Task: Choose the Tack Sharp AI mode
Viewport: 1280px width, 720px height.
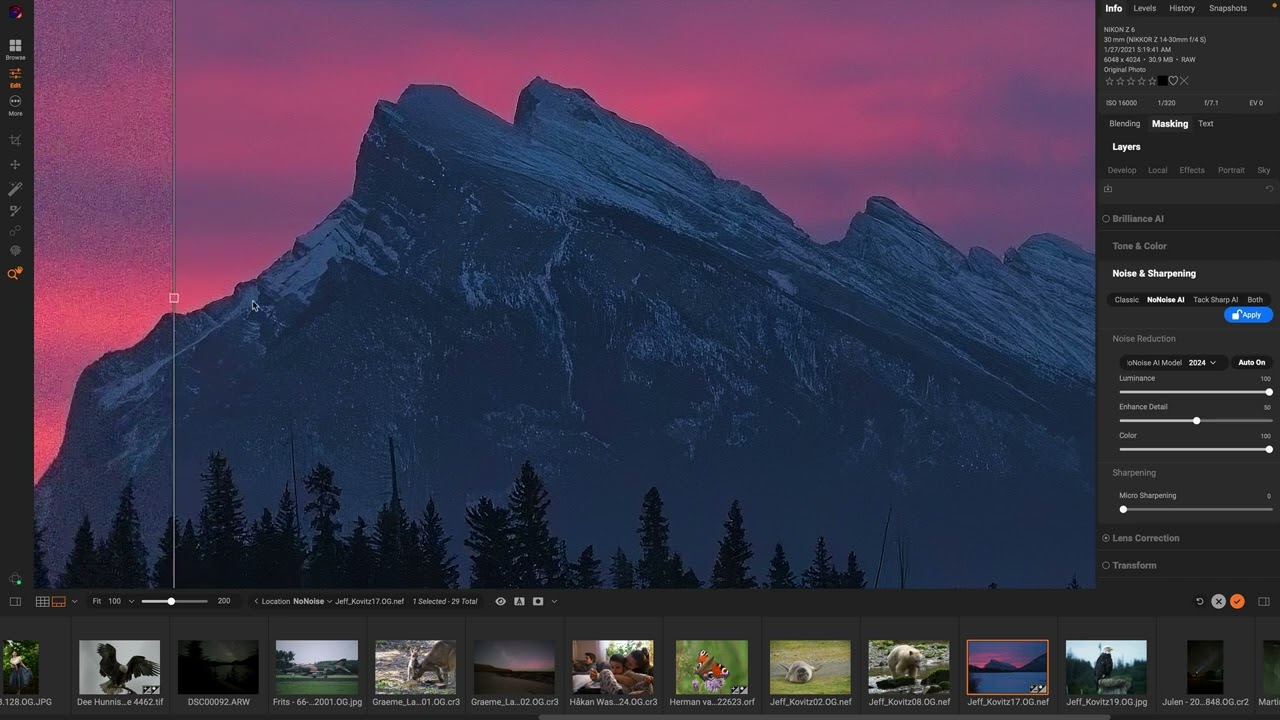Action: (1215, 300)
